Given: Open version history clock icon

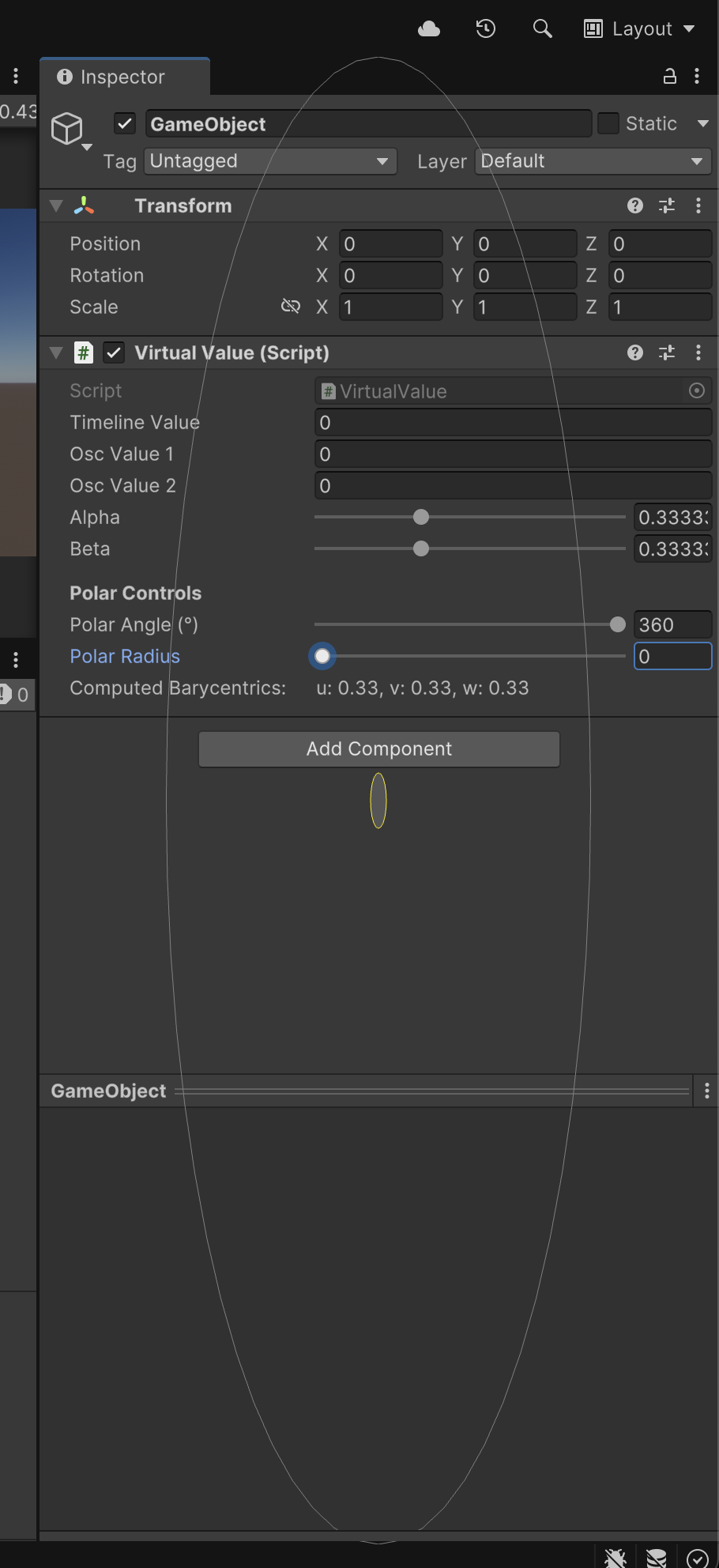Looking at the screenshot, I should (486, 29).
